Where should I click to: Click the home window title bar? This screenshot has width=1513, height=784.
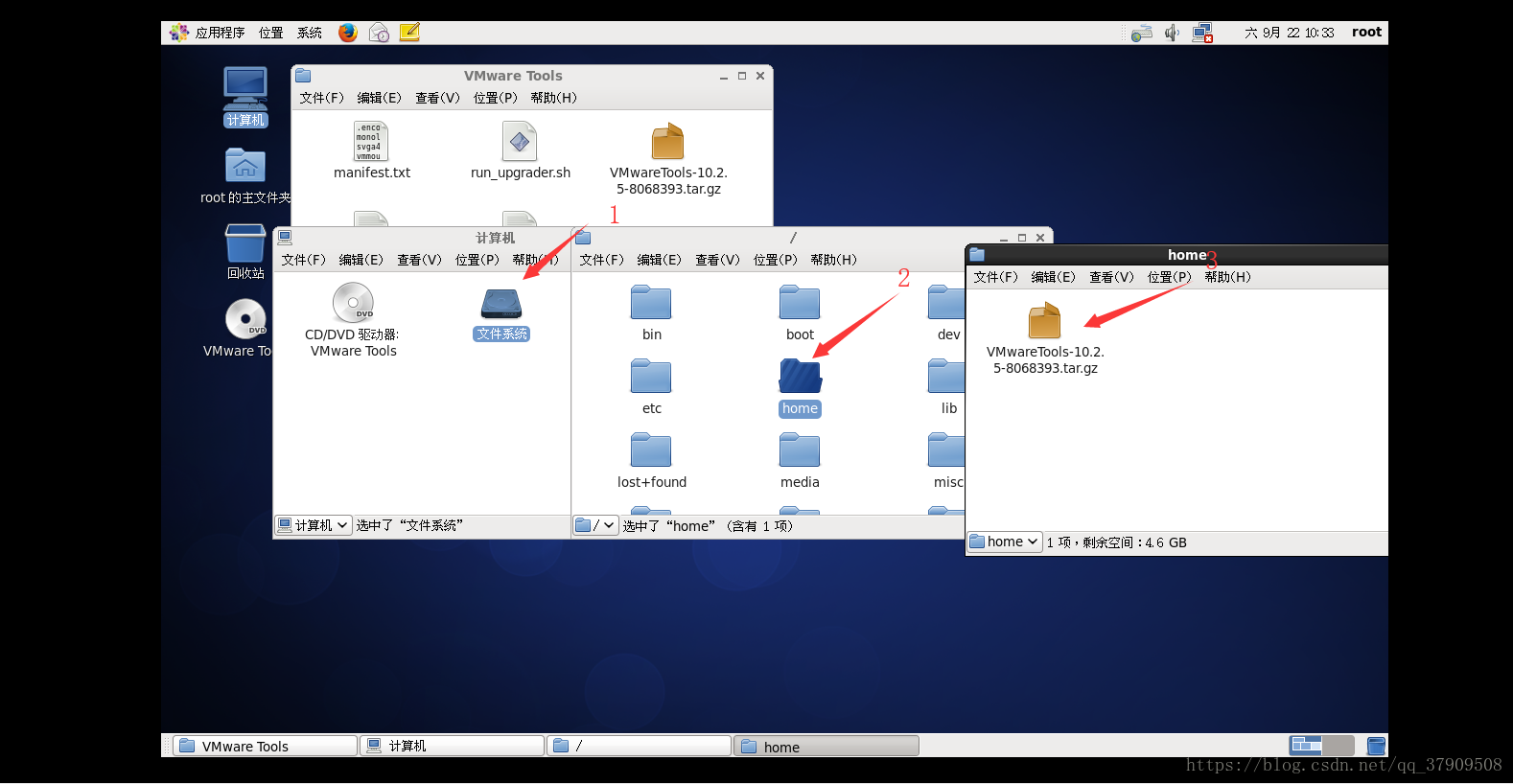[x=1176, y=255]
